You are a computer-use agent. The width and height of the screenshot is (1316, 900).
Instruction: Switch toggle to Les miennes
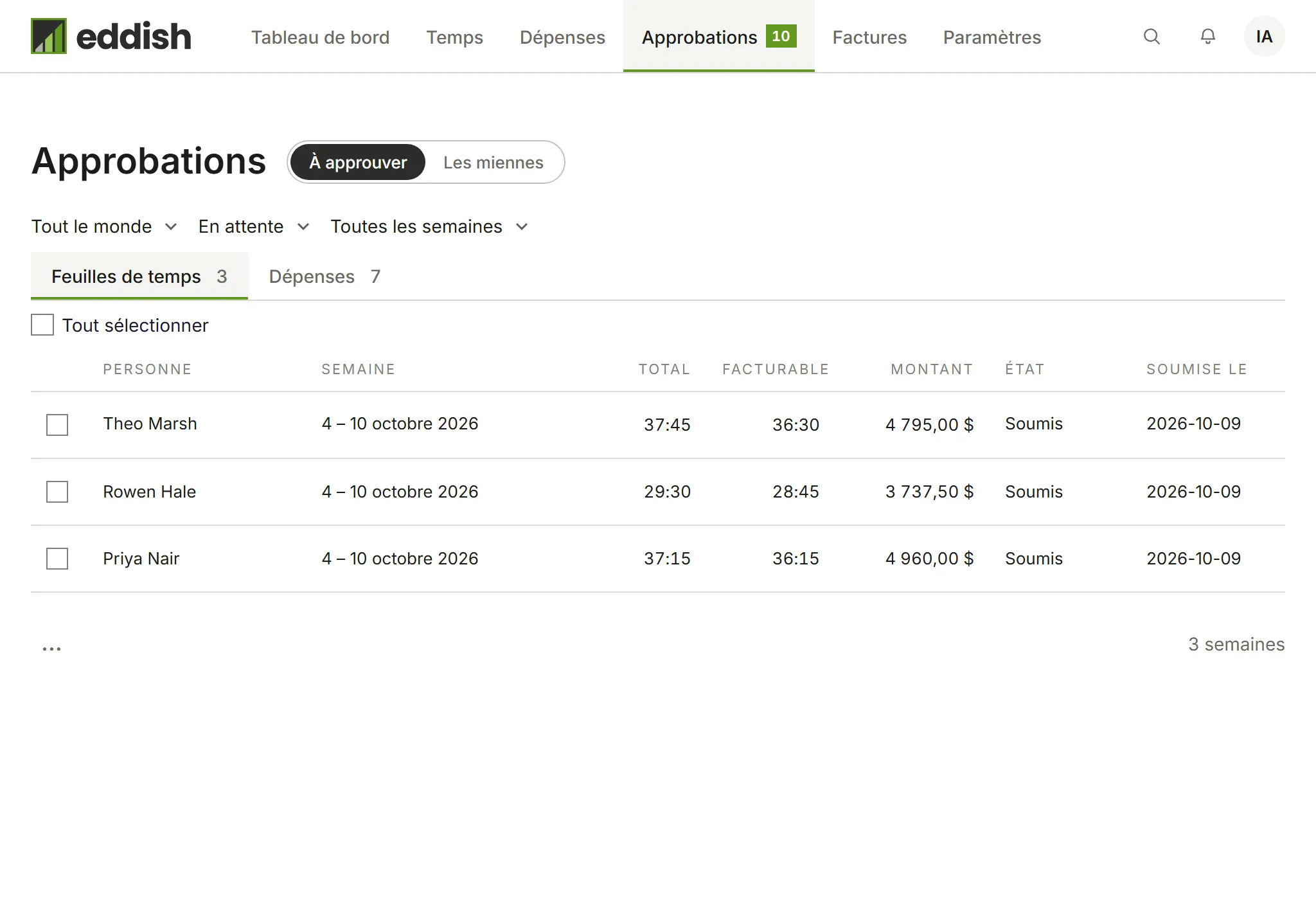493,162
